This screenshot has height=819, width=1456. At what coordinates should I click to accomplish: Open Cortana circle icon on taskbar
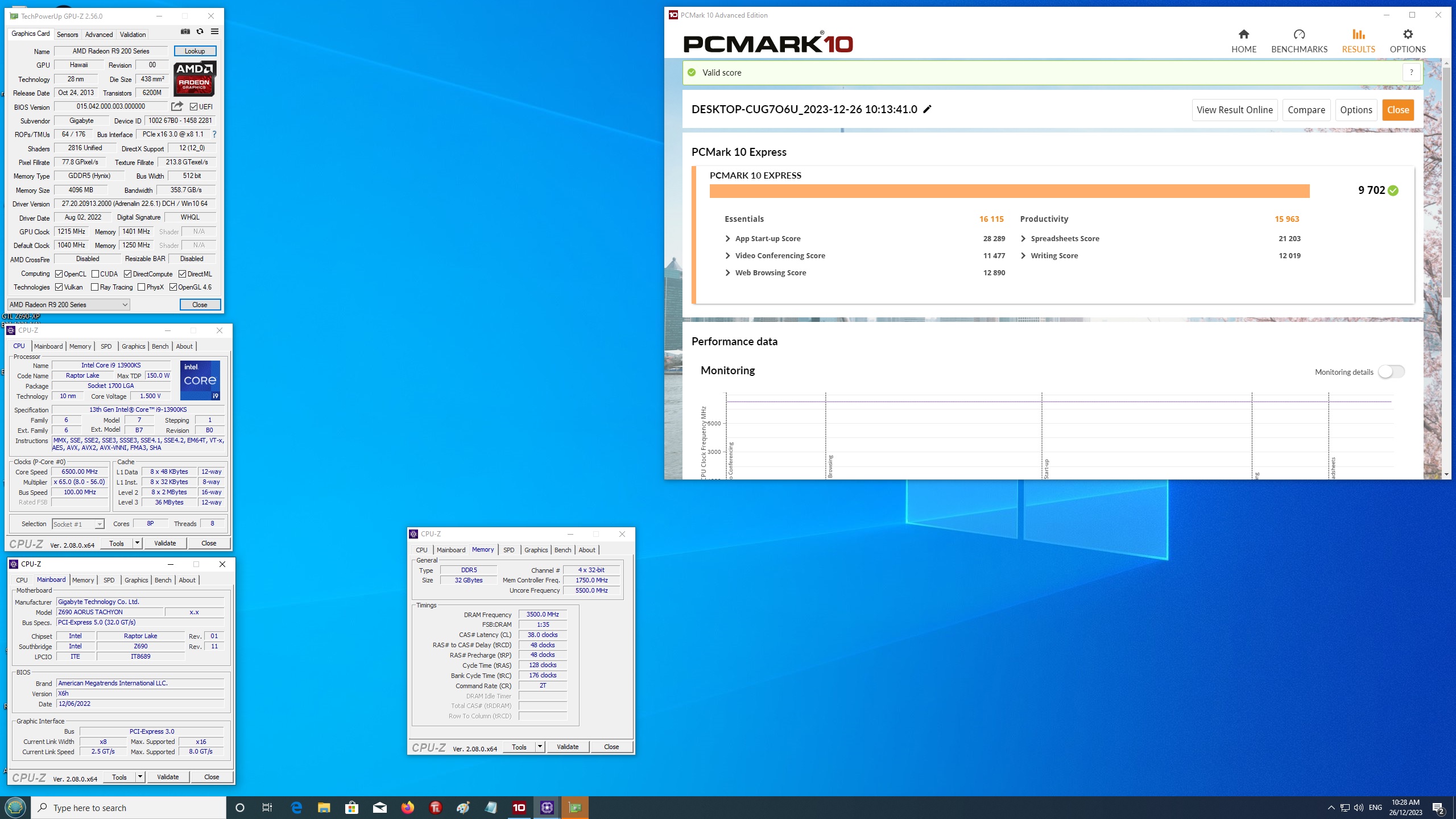240,808
